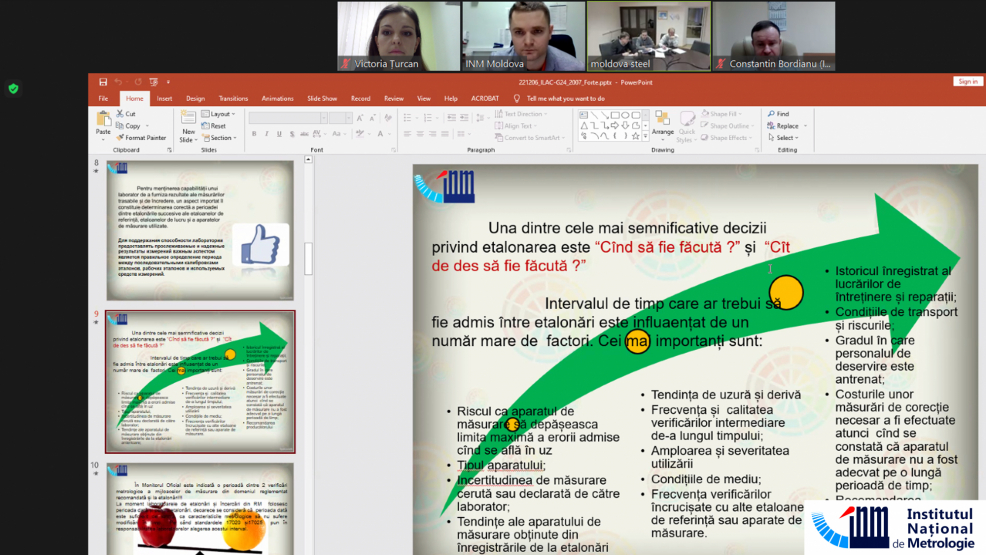This screenshot has width=986, height=555.
Task: Open the Transitions ribbon tab
Action: 233,98
